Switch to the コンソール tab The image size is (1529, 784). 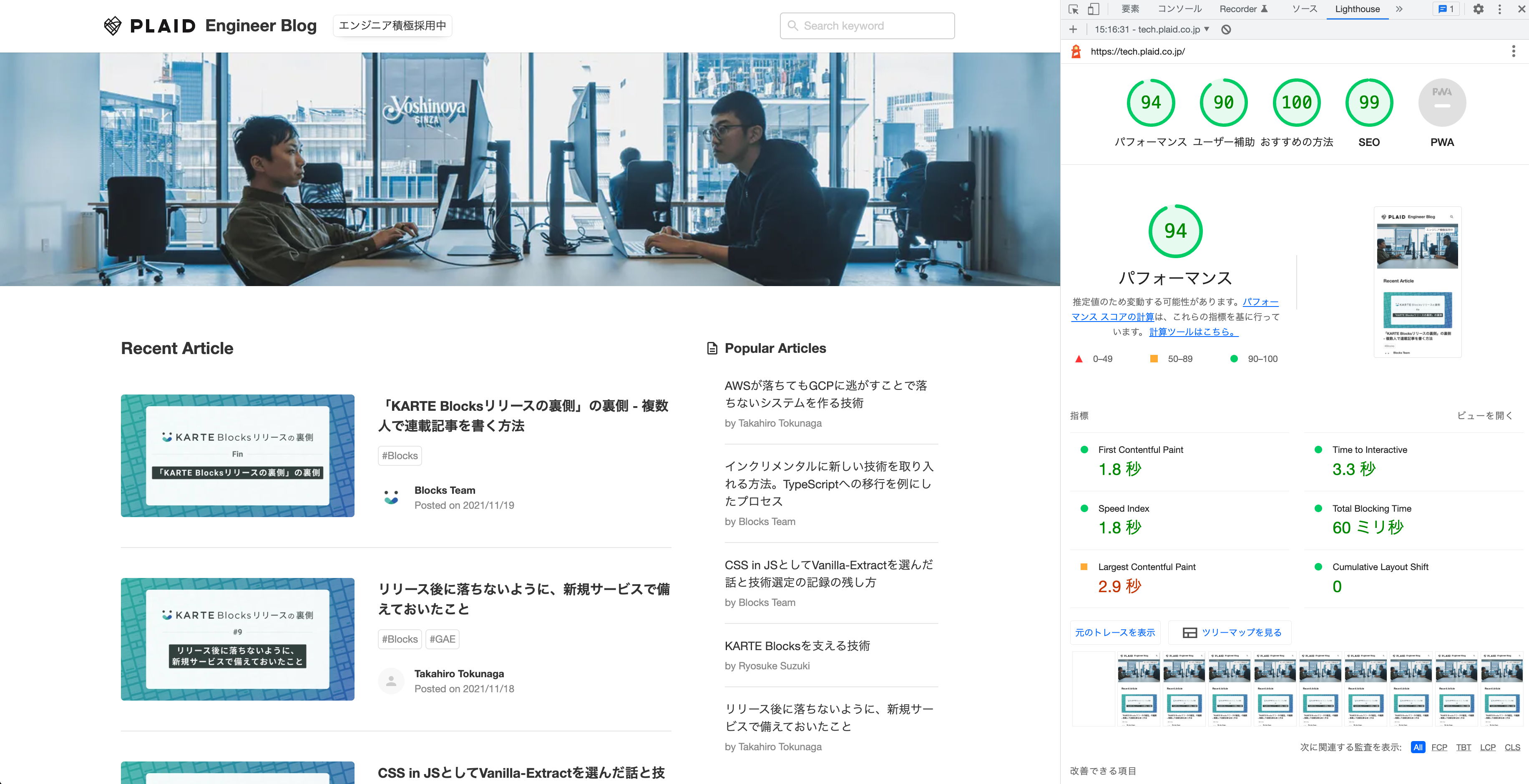pos(1179,9)
